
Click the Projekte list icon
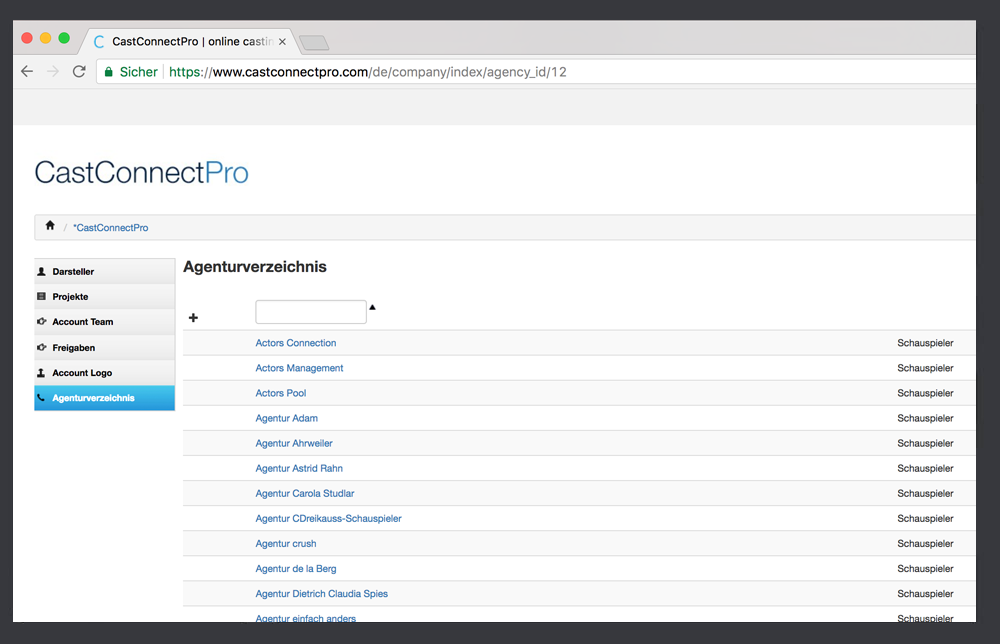click(x=41, y=296)
